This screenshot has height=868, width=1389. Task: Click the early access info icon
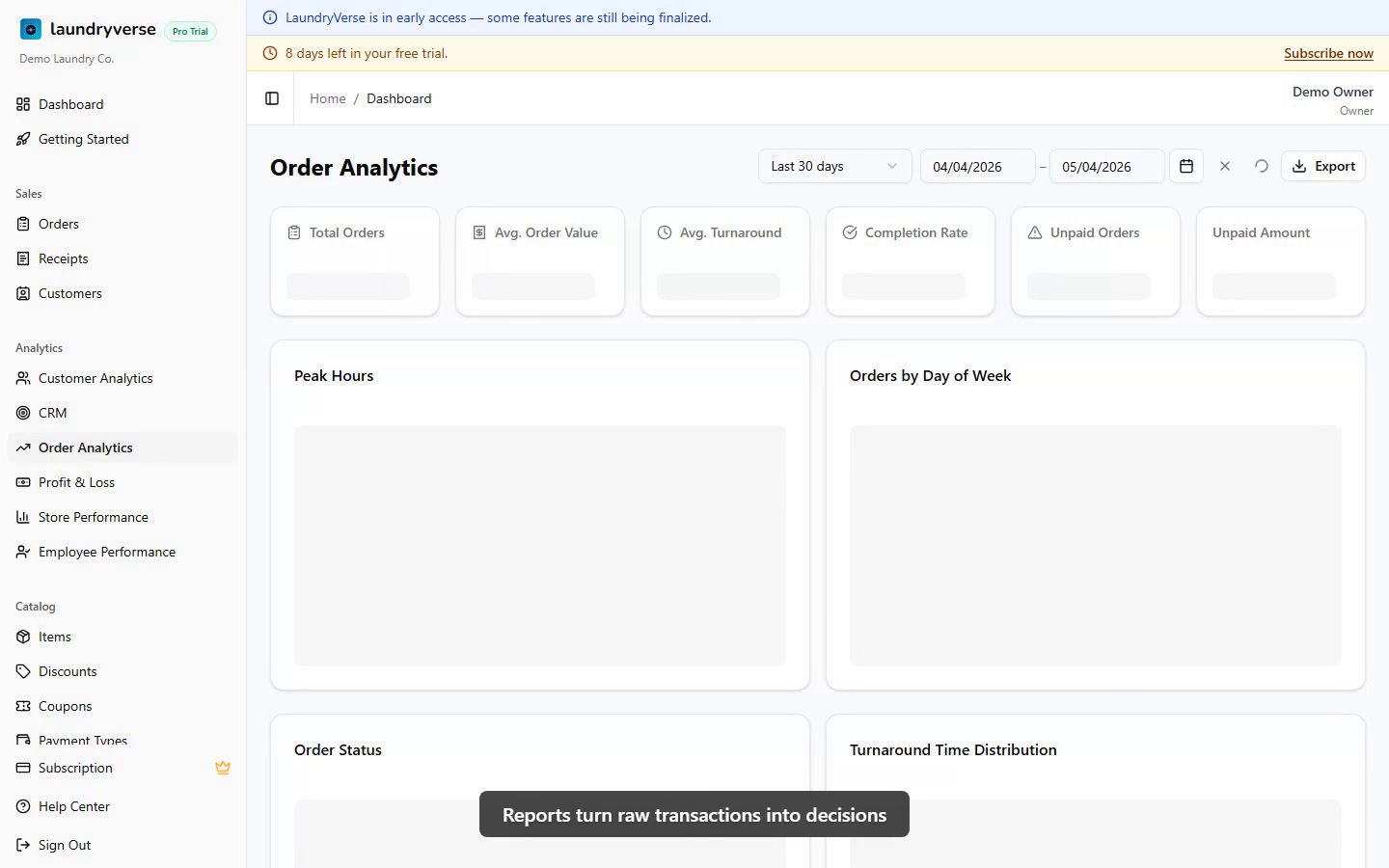270,17
